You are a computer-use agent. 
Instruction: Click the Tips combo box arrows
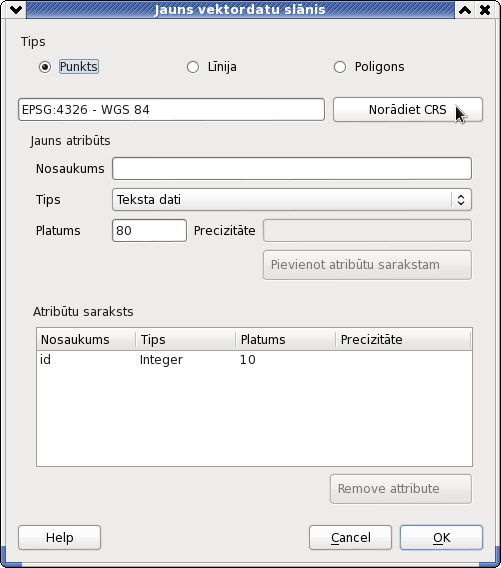click(461, 200)
